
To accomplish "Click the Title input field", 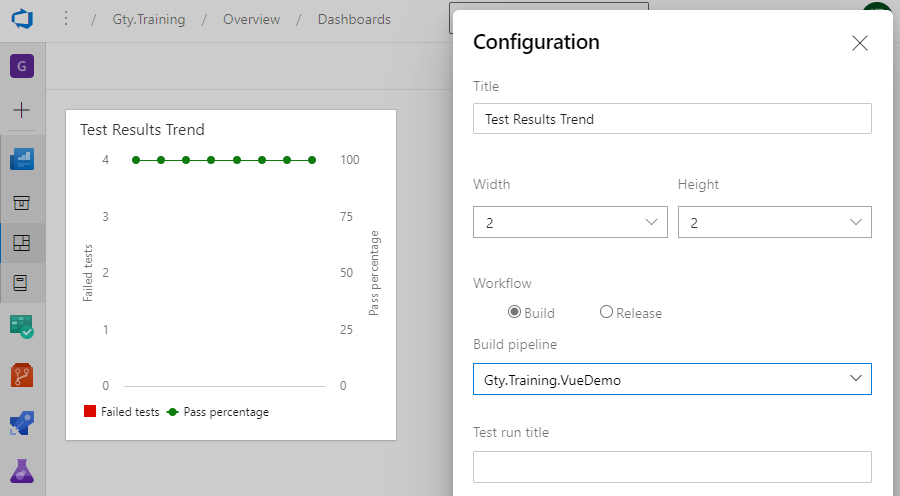I will pyautogui.click(x=672, y=119).
